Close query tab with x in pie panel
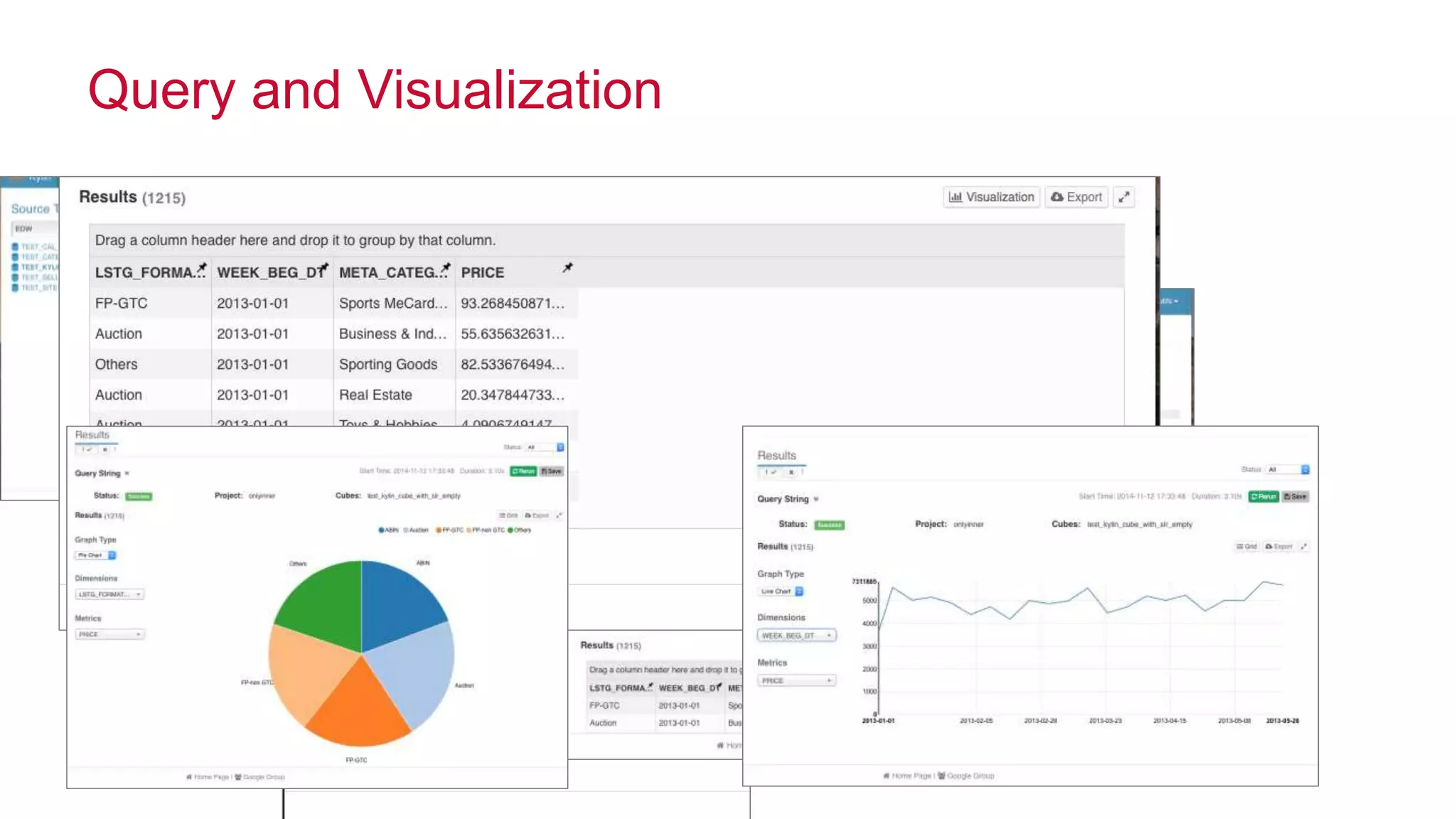 tap(105, 449)
